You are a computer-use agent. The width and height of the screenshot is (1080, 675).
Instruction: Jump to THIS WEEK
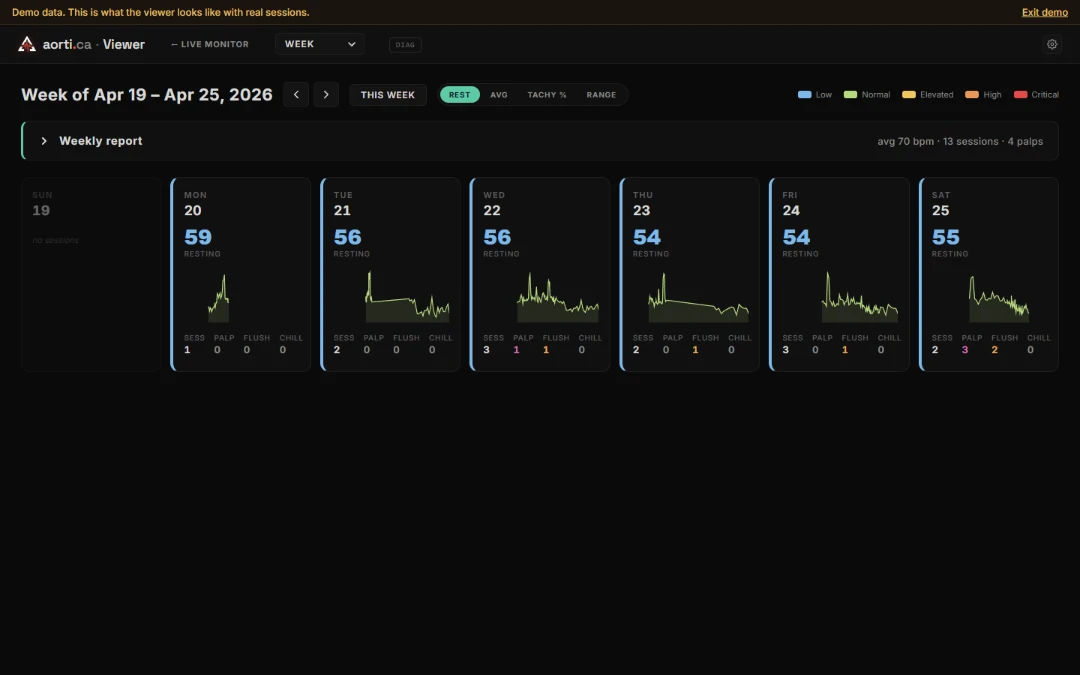(x=388, y=94)
